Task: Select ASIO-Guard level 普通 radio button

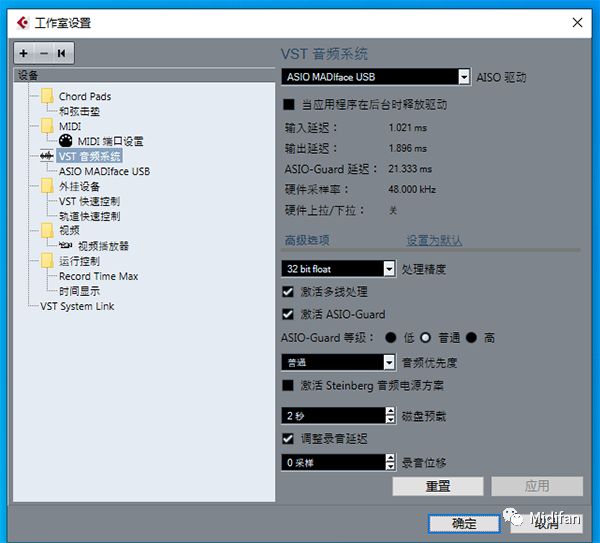Action: click(425, 338)
